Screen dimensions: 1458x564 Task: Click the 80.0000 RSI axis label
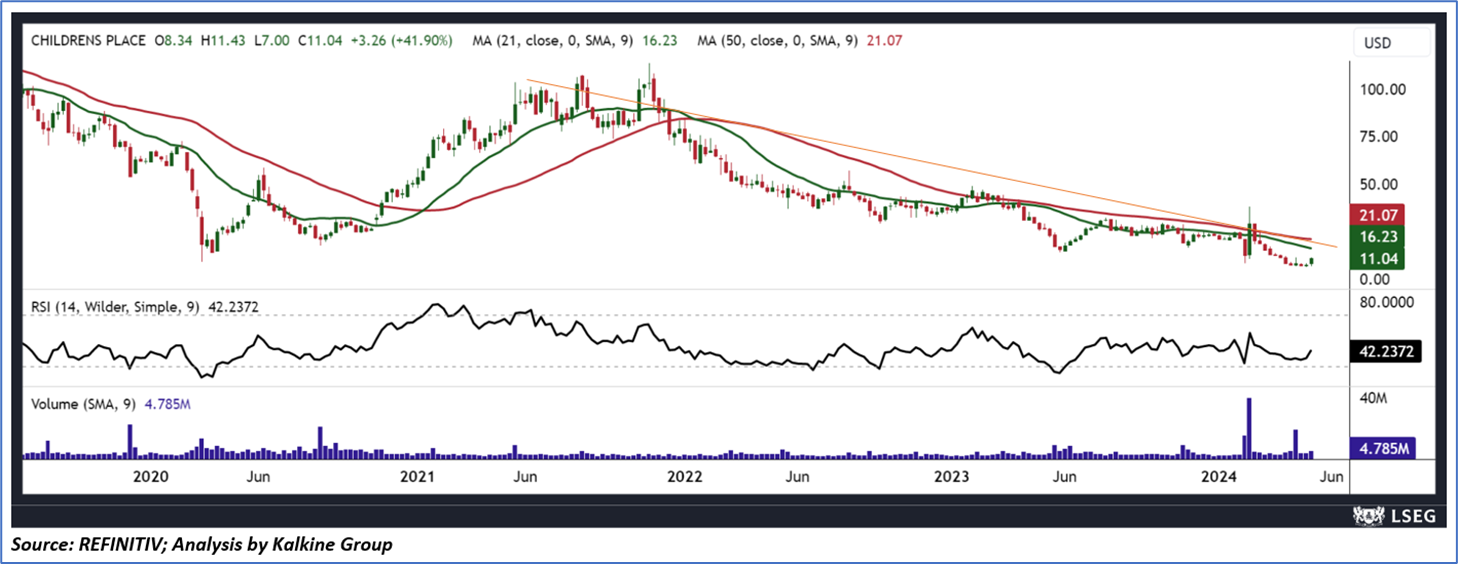[x=1386, y=301]
